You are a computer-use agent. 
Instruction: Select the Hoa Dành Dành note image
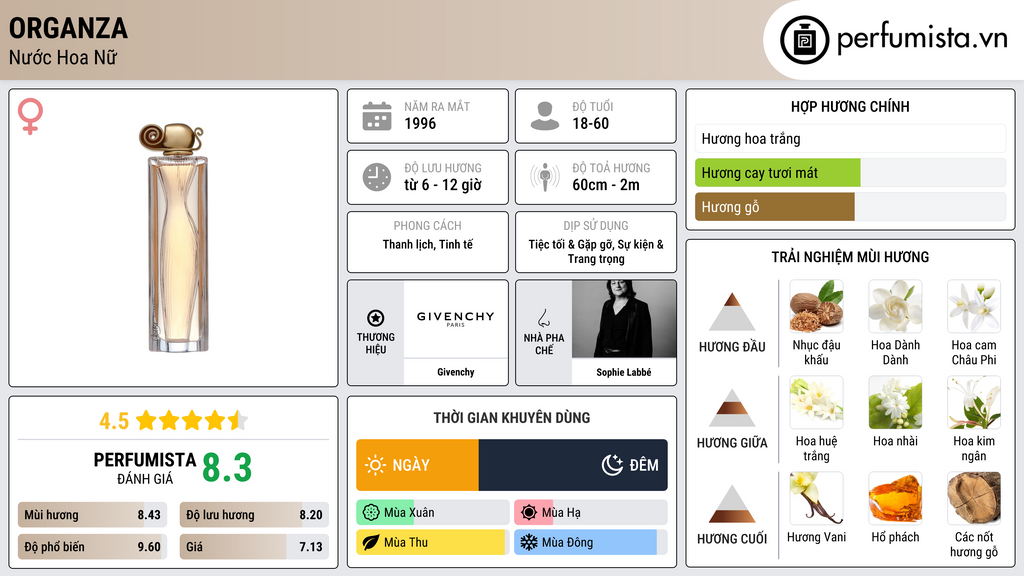[x=895, y=307]
